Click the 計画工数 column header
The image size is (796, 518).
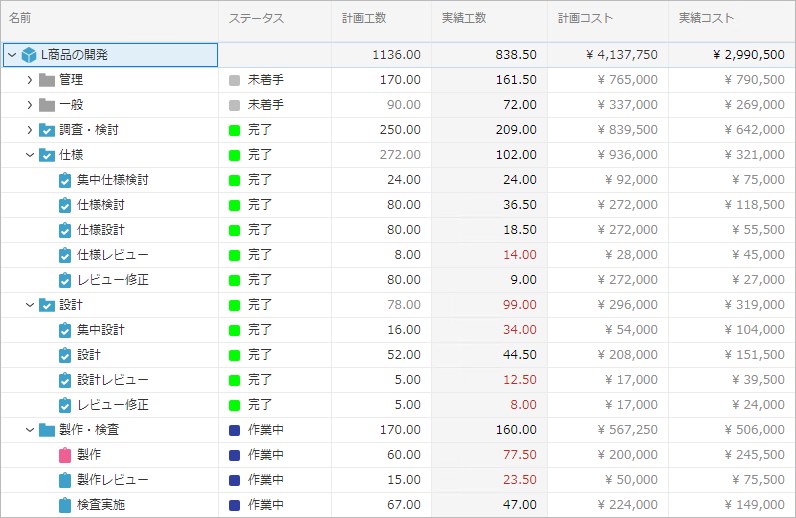pos(364,19)
